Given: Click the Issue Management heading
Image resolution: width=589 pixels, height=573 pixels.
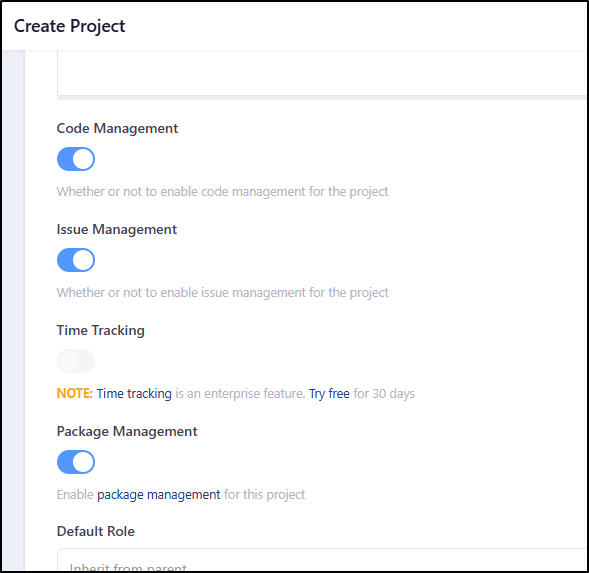Looking at the screenshot, I should pyautogui.click(x=116, y=230).
